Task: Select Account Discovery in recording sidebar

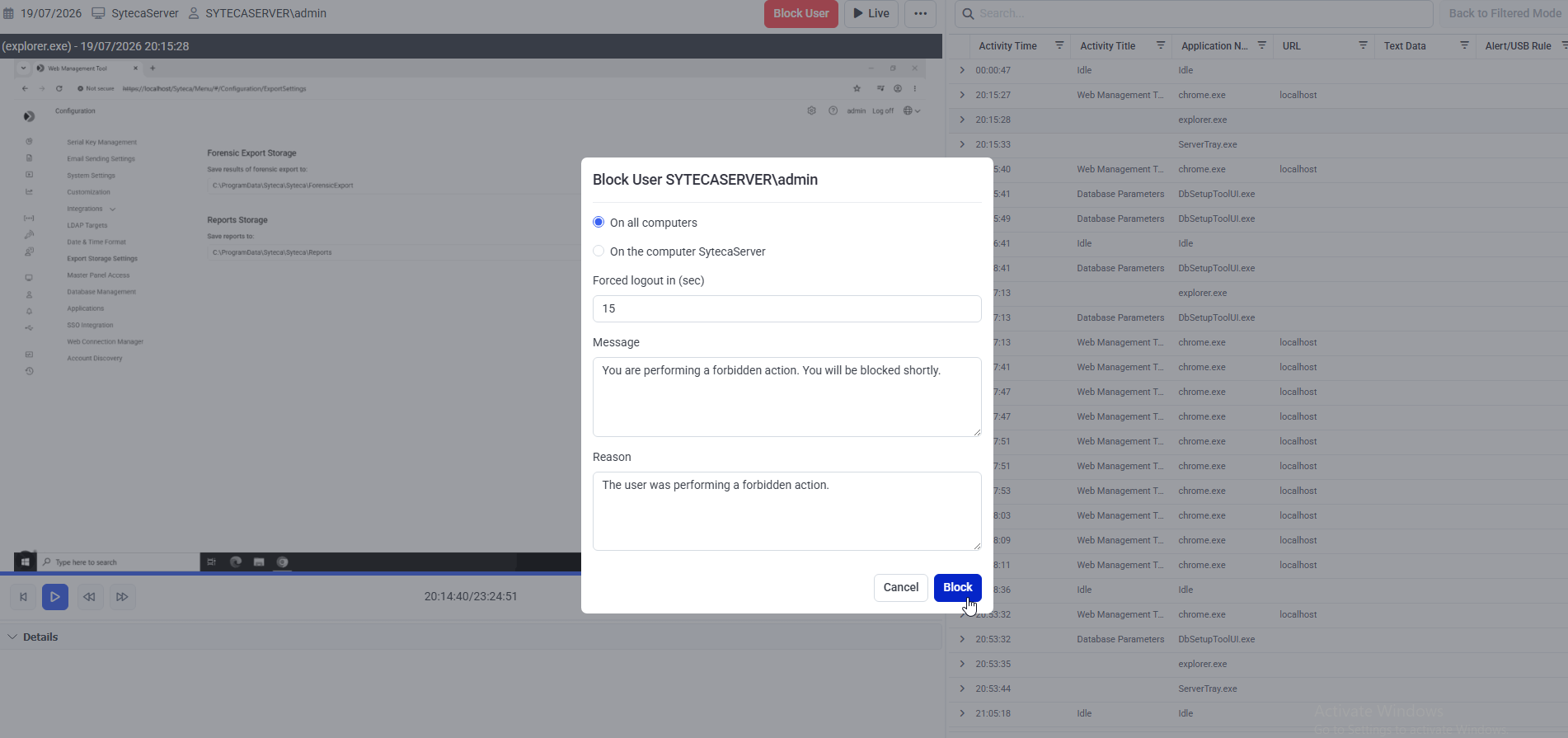Action: (94, 358)
